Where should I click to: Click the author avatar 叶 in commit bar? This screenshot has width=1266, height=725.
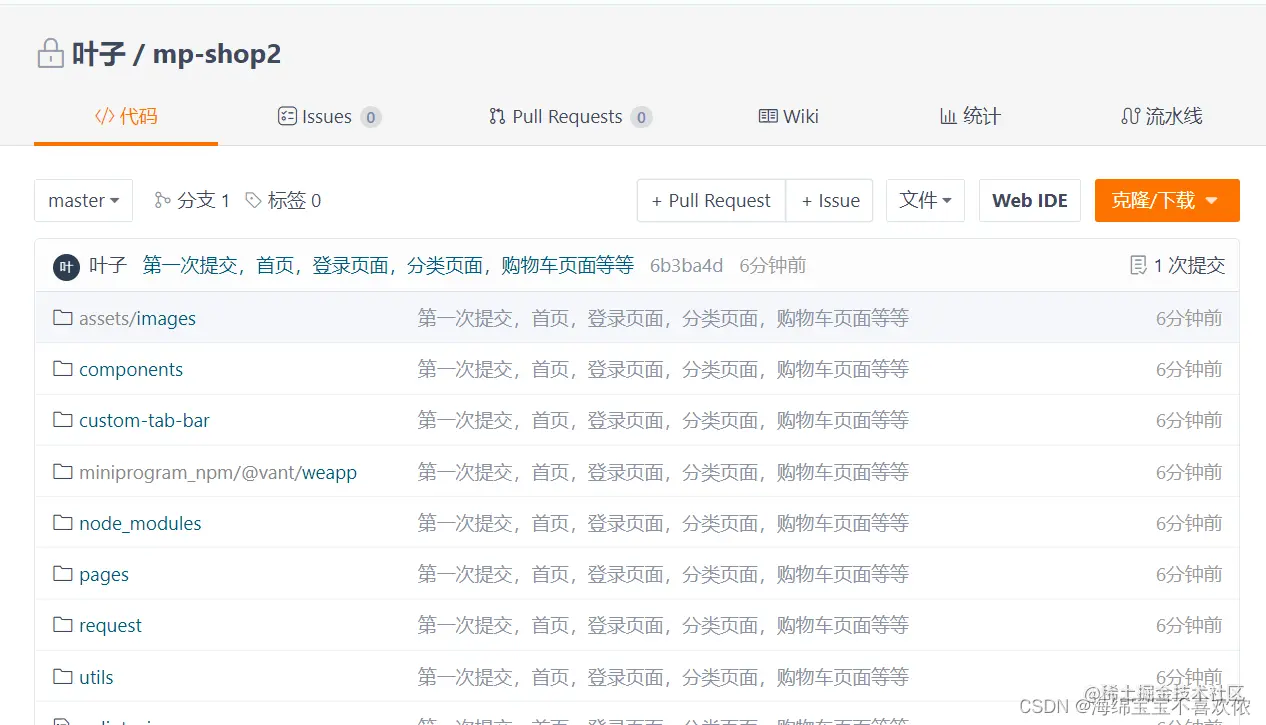pyautogui.click(x=66, y=266)
